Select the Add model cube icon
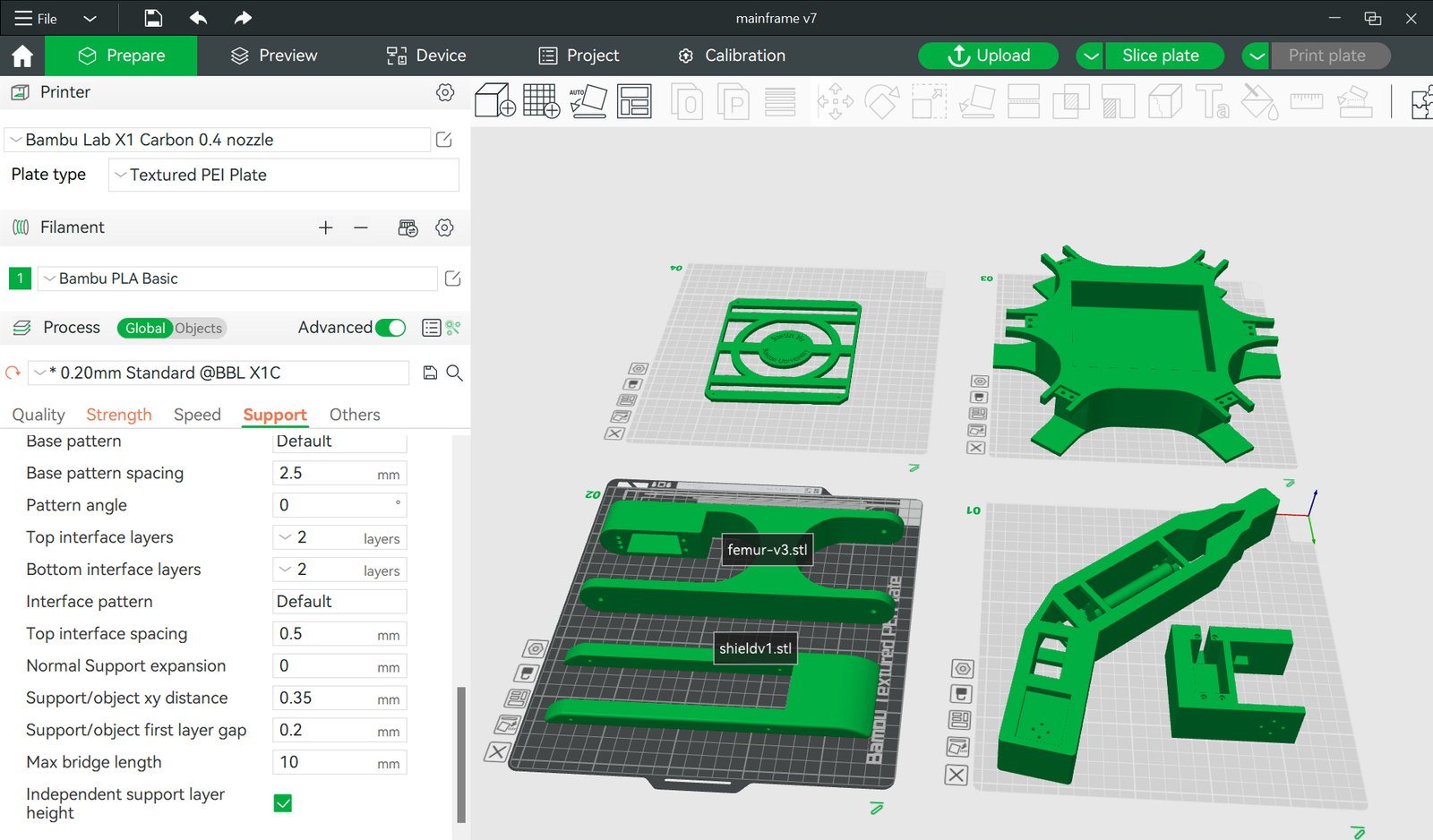Screen dimensions: 1433x840 tap(494, 101)
